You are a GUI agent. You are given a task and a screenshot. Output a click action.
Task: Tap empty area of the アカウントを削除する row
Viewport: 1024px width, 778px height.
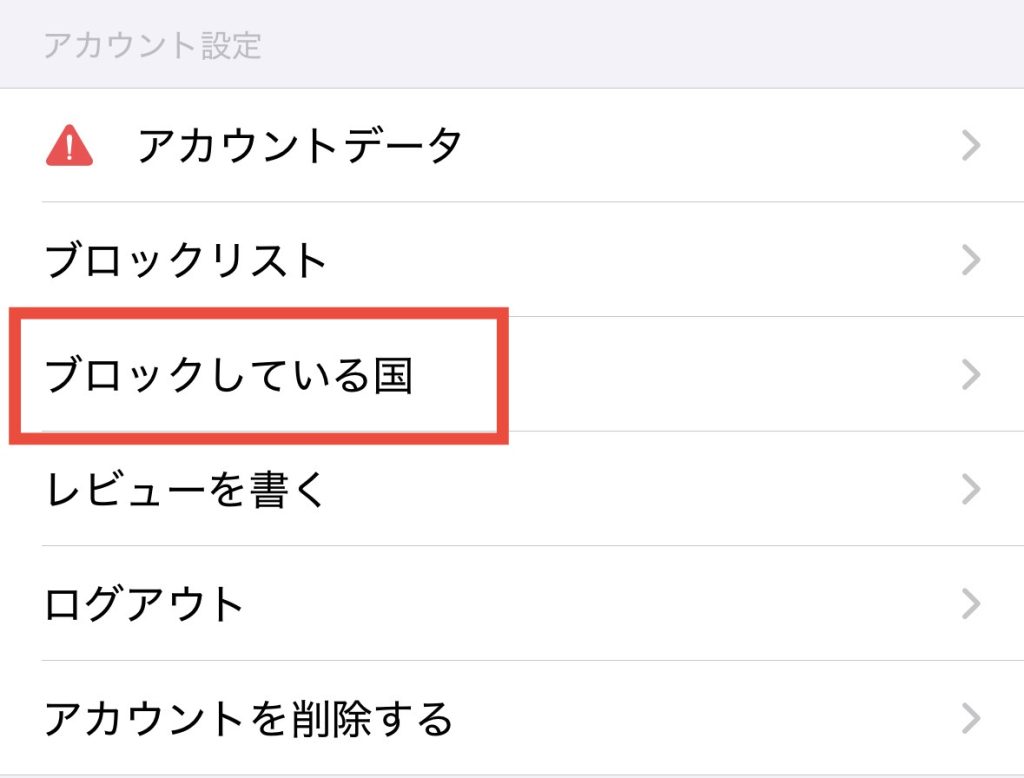click(x=700, y=718)
